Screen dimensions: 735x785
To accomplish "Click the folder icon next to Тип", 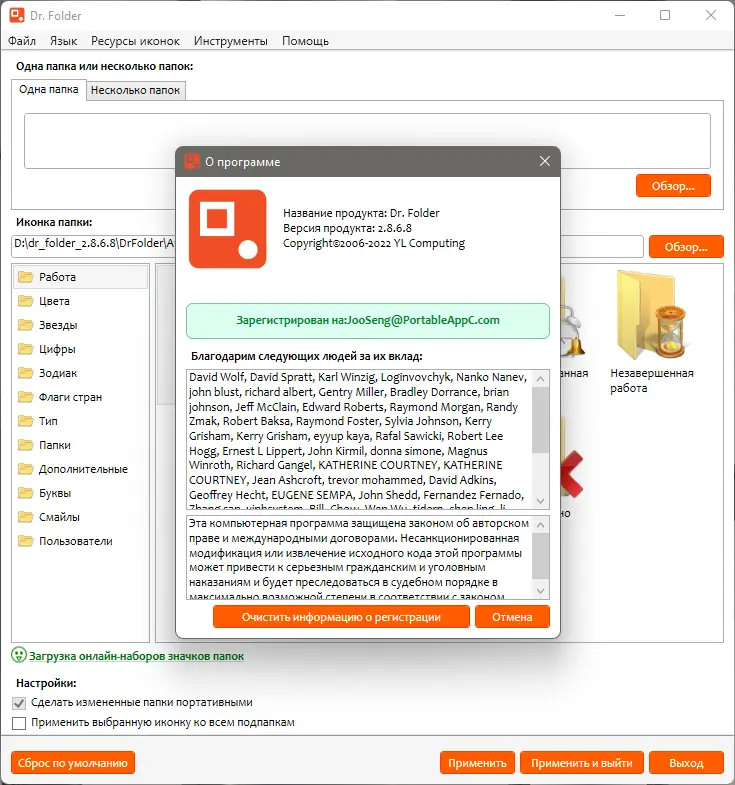I will coord(26,421).
